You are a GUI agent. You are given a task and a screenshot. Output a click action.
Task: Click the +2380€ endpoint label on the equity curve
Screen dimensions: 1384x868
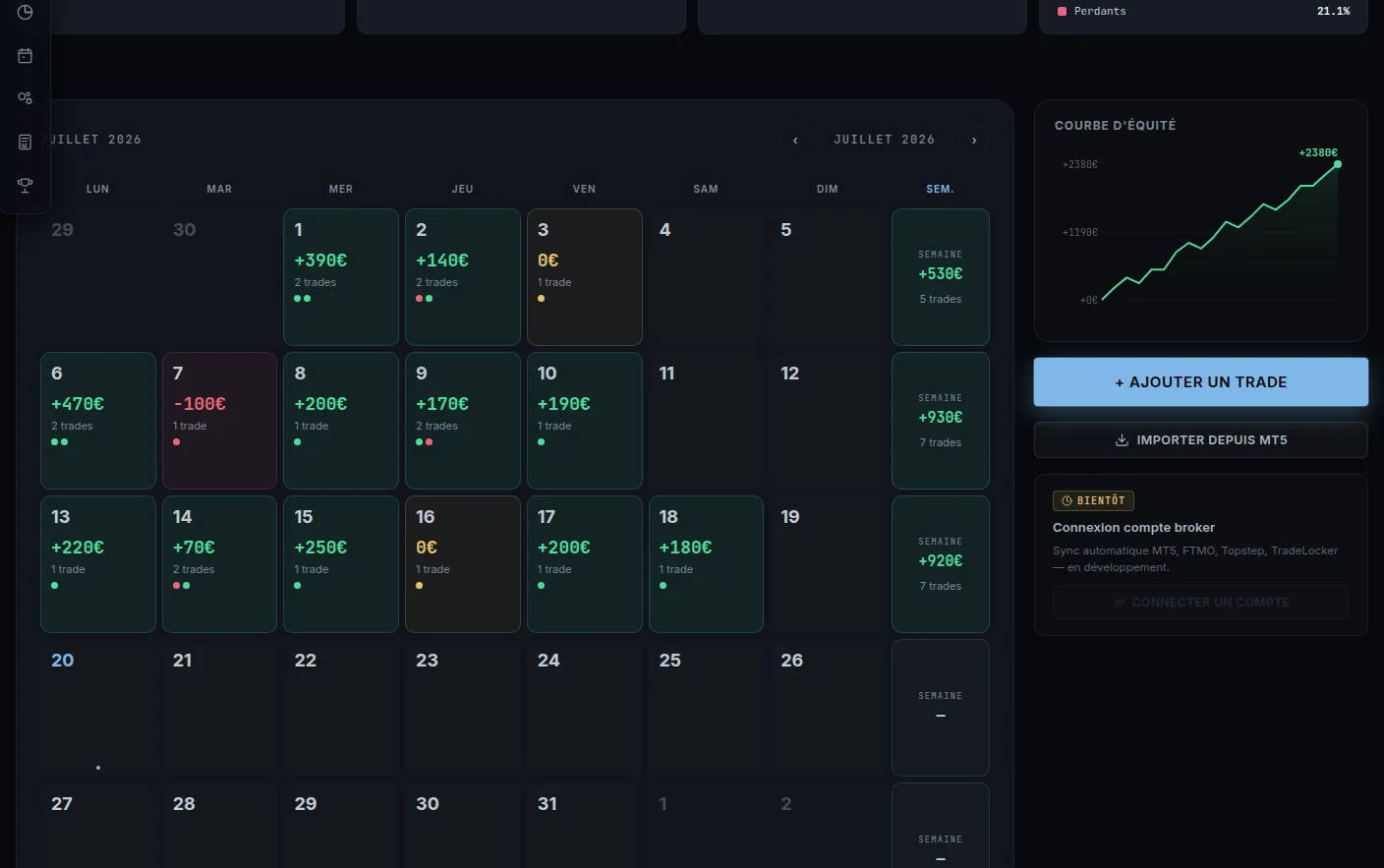(x=1318, y=152)
